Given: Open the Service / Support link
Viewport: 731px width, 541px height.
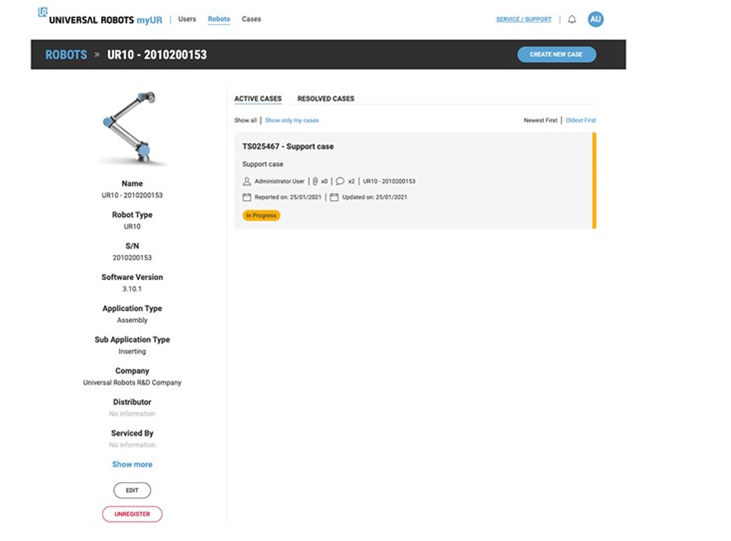Looking at the screenshot, I should [523, 19].
